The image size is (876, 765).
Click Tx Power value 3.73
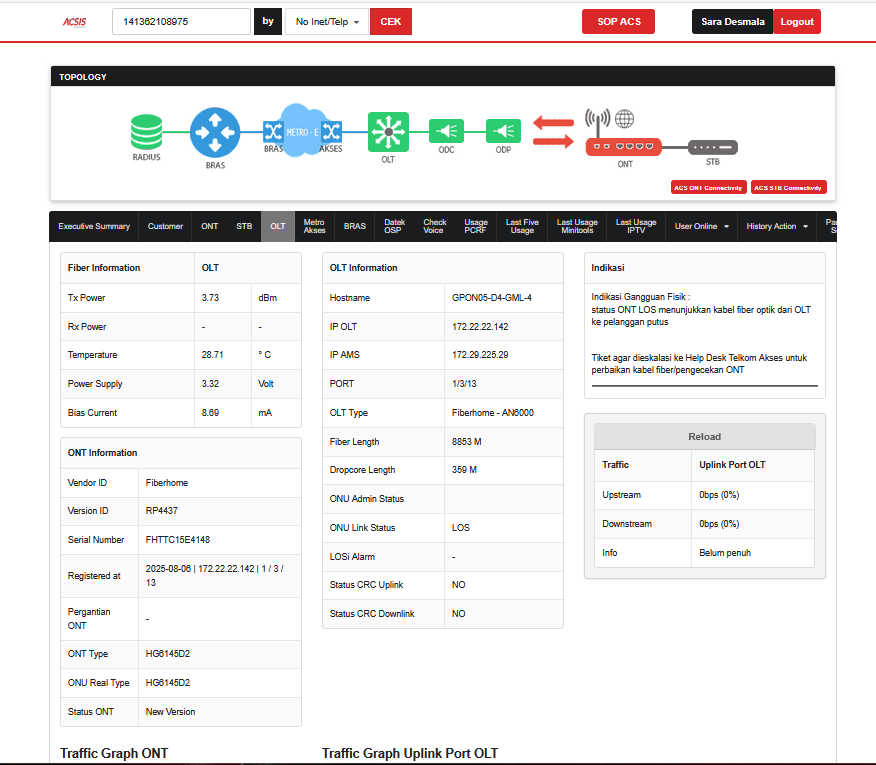210,298
